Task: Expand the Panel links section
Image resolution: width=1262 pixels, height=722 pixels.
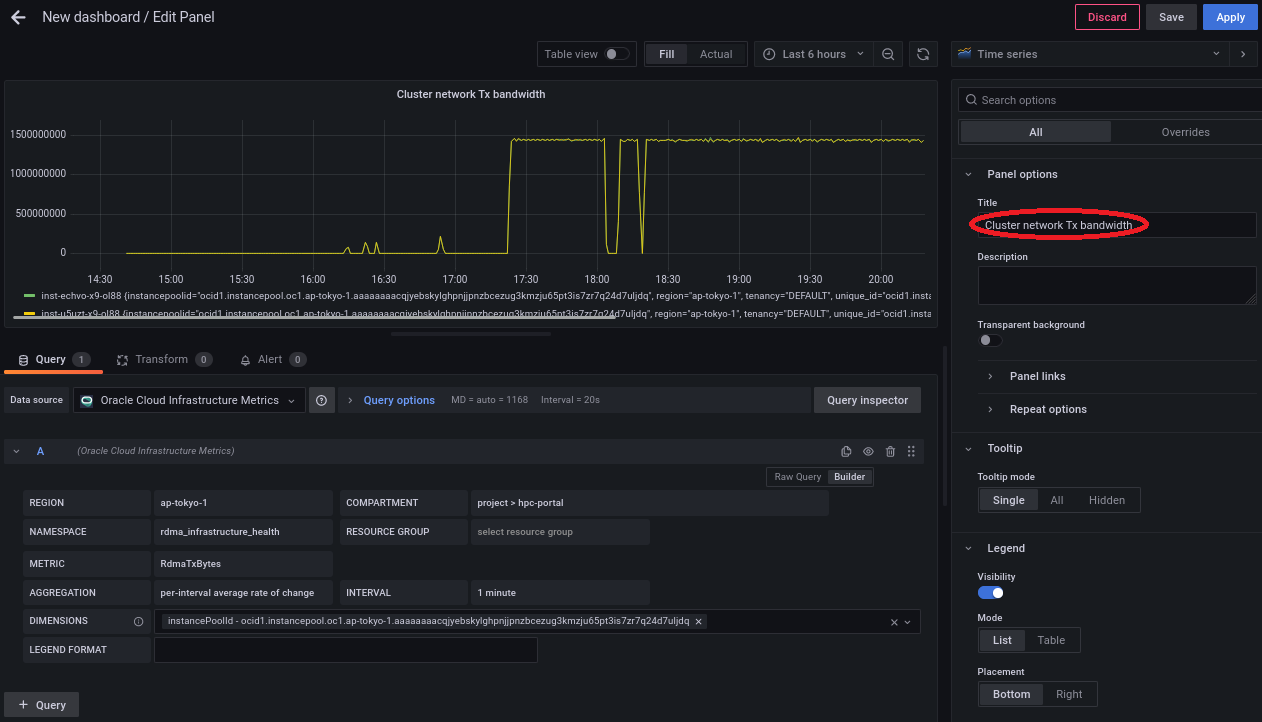Action: (1037, 376)
